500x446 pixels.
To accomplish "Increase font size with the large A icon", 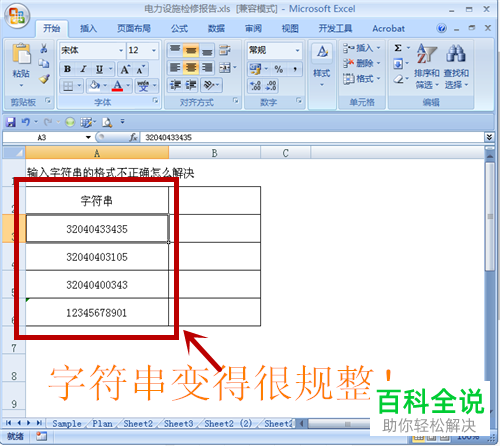I will click(125, 69).
